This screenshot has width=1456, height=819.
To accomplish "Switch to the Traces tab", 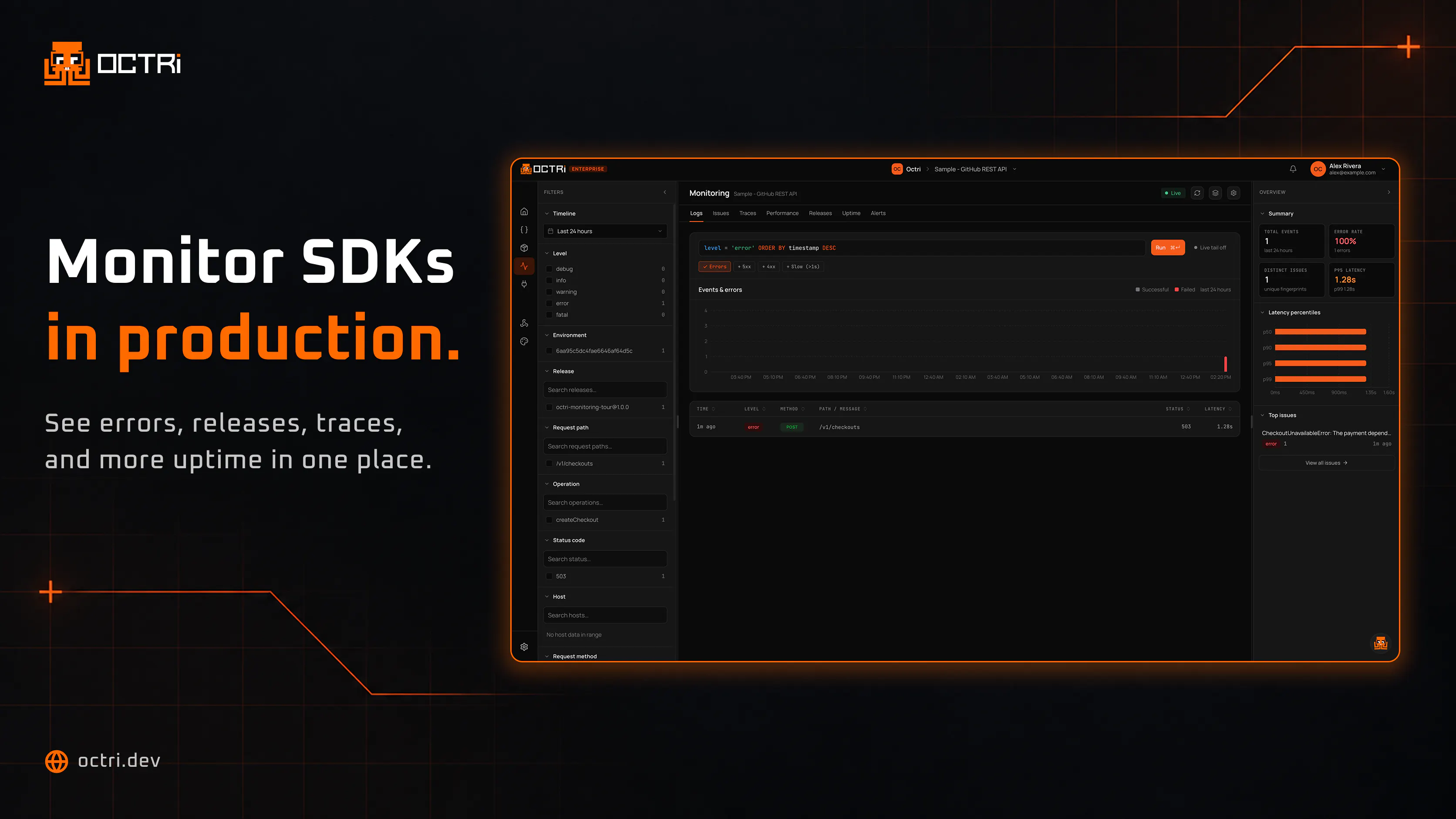I will click(x=747, y=213).
